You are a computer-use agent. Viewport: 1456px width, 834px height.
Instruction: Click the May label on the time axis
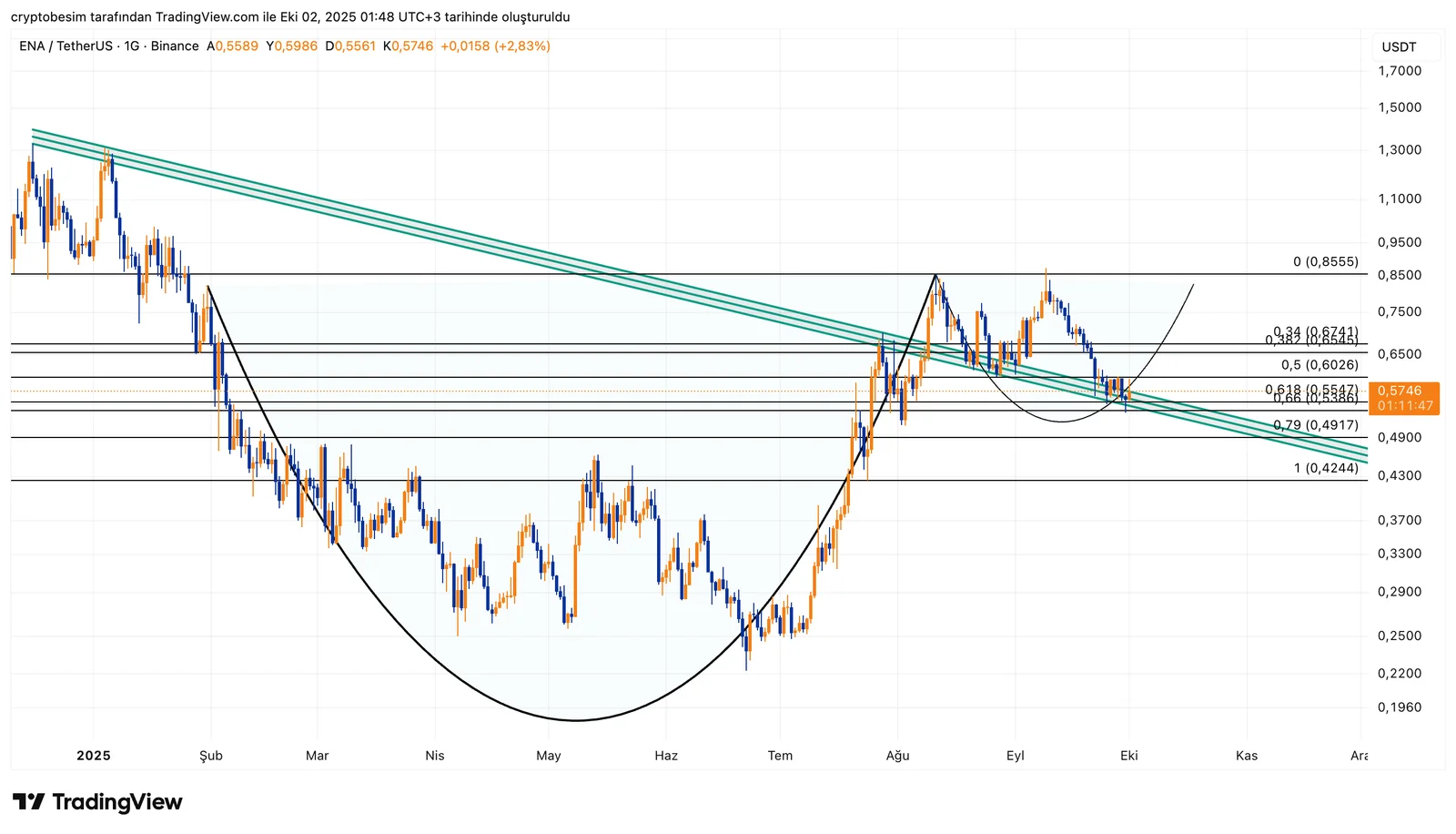click(x=549, y=756)
